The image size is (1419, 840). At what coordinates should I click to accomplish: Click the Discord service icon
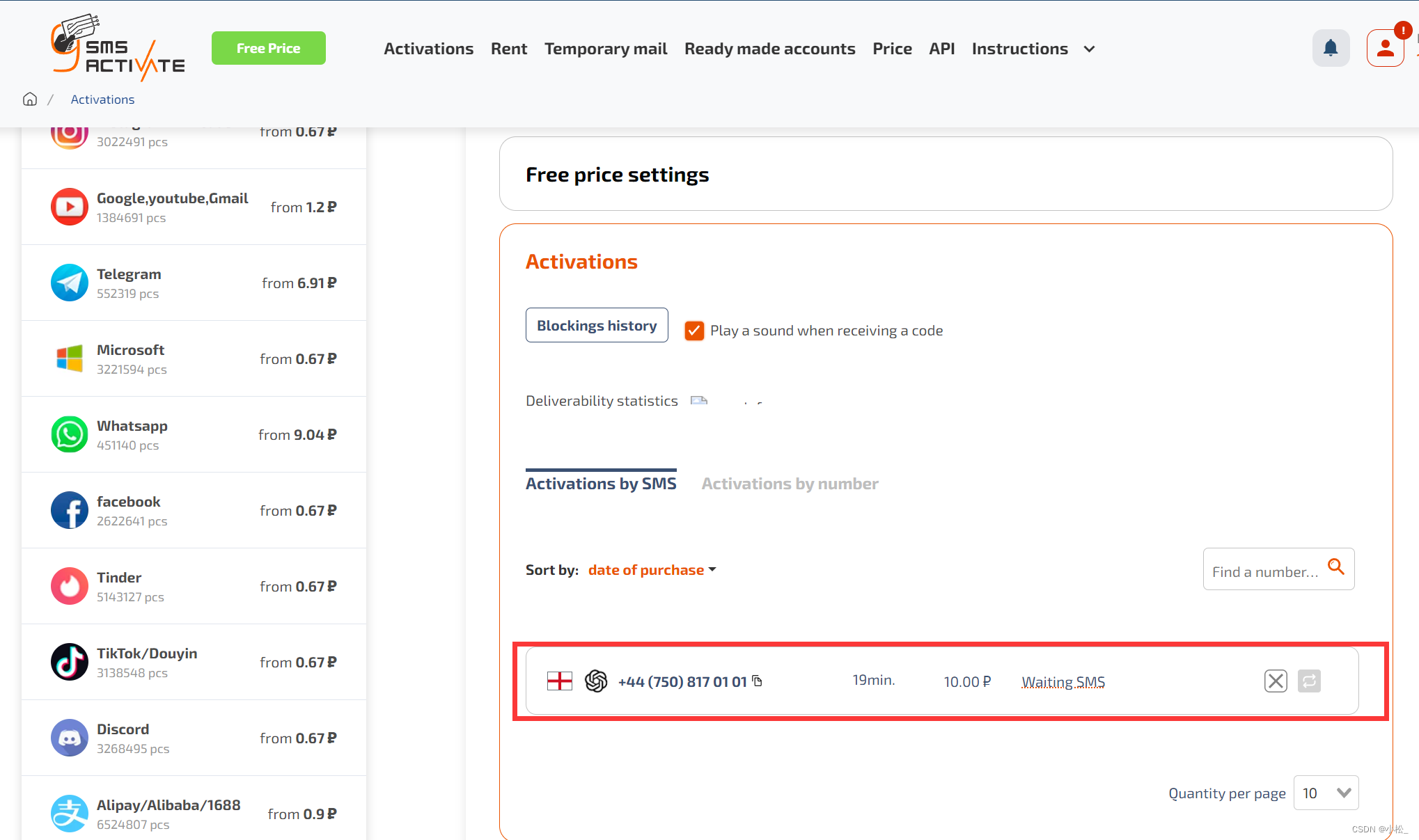point(70,738)
